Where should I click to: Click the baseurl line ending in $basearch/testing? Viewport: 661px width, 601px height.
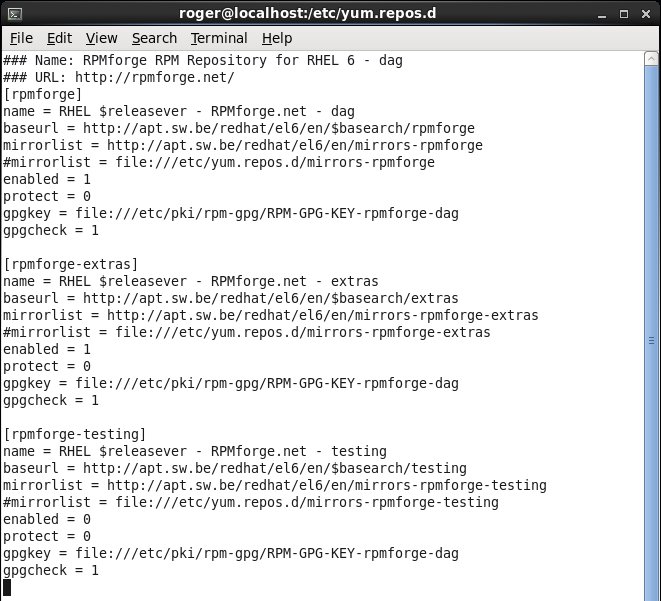[x=235, y=468]
